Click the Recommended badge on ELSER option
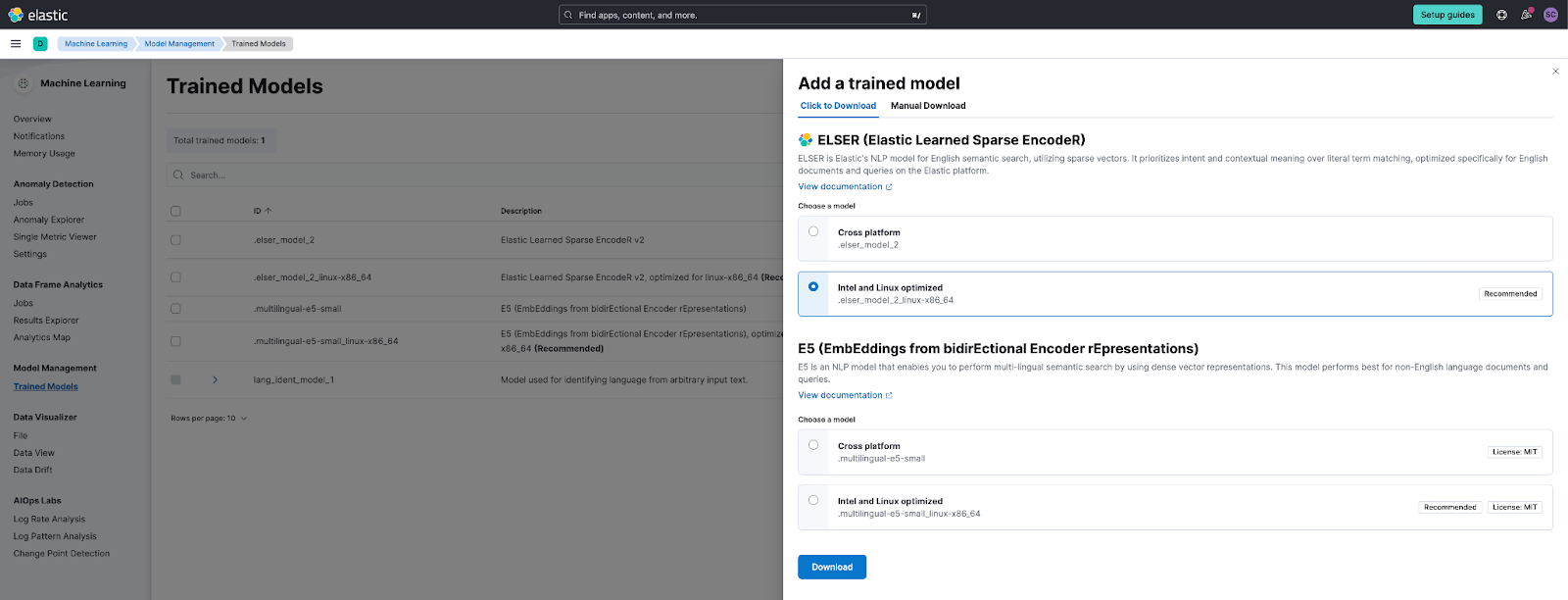Screen dimensions: 1568x600 (x=1510, y=294)
